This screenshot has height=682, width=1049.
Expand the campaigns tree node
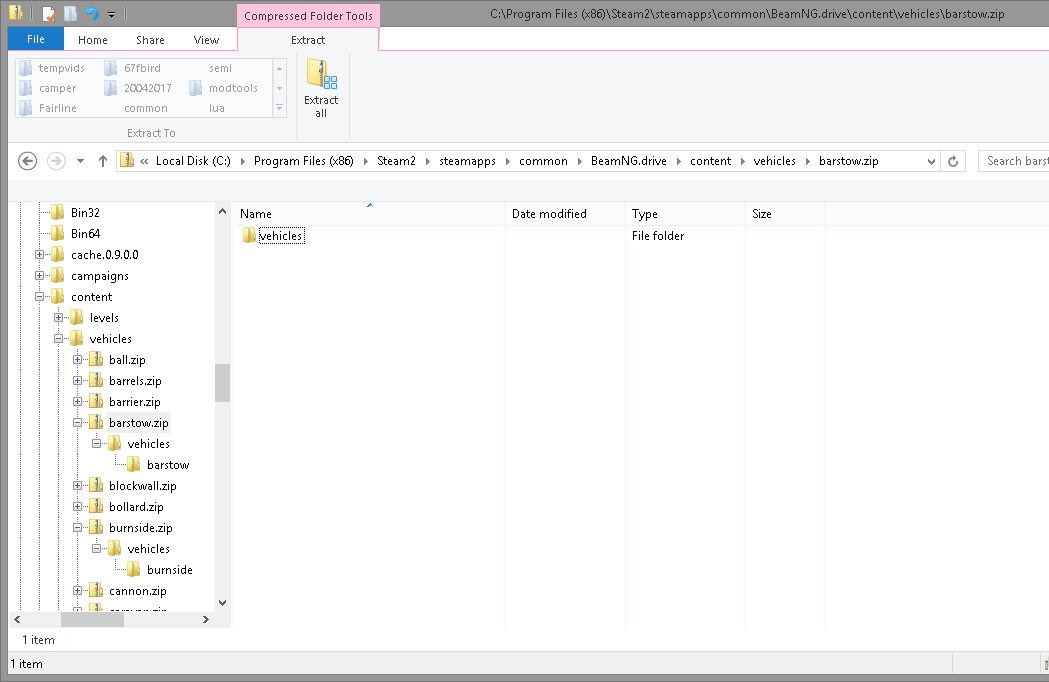[x=39, y=275]
